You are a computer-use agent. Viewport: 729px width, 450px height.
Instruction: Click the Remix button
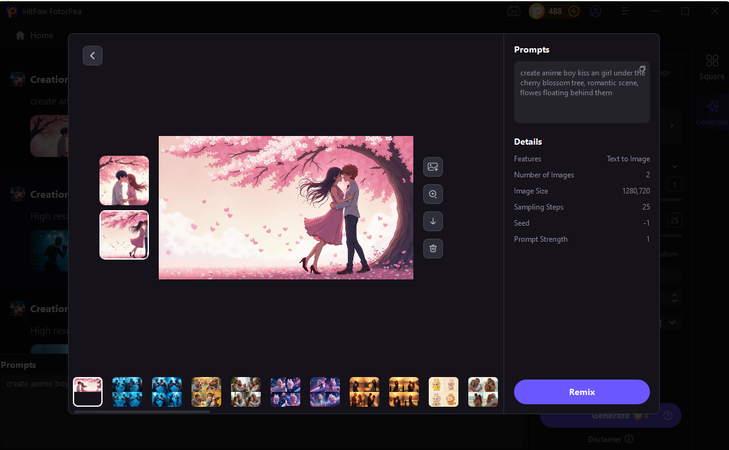pos(582,392)
